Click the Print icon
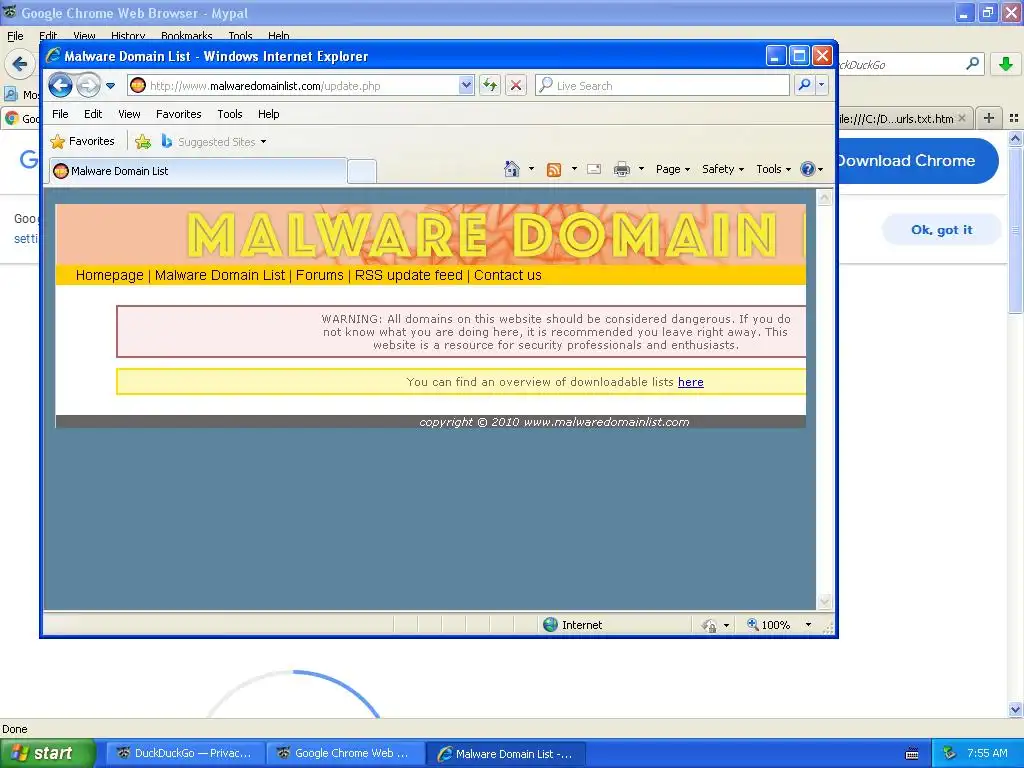 click(x=622, y=170)
